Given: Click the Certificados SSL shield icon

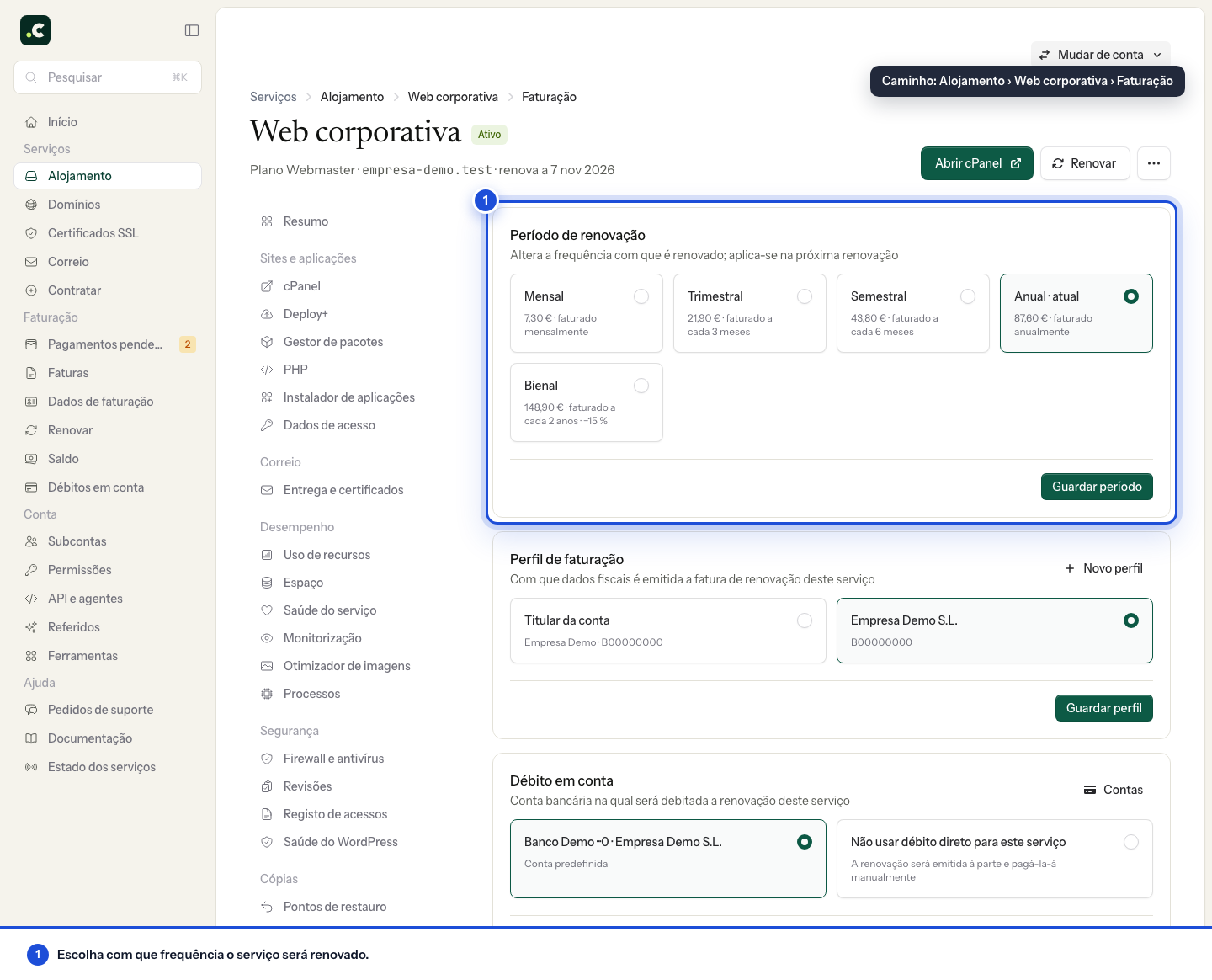Looking at the screenshot, I should click(x=31, y=233).
